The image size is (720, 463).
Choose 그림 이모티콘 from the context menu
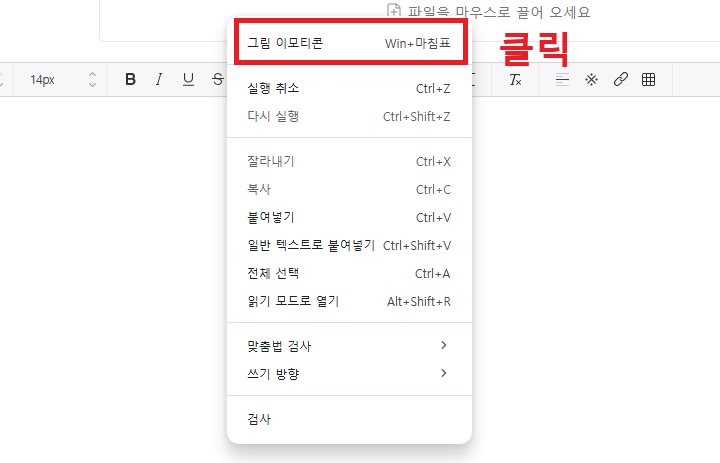tap(349, 43)
